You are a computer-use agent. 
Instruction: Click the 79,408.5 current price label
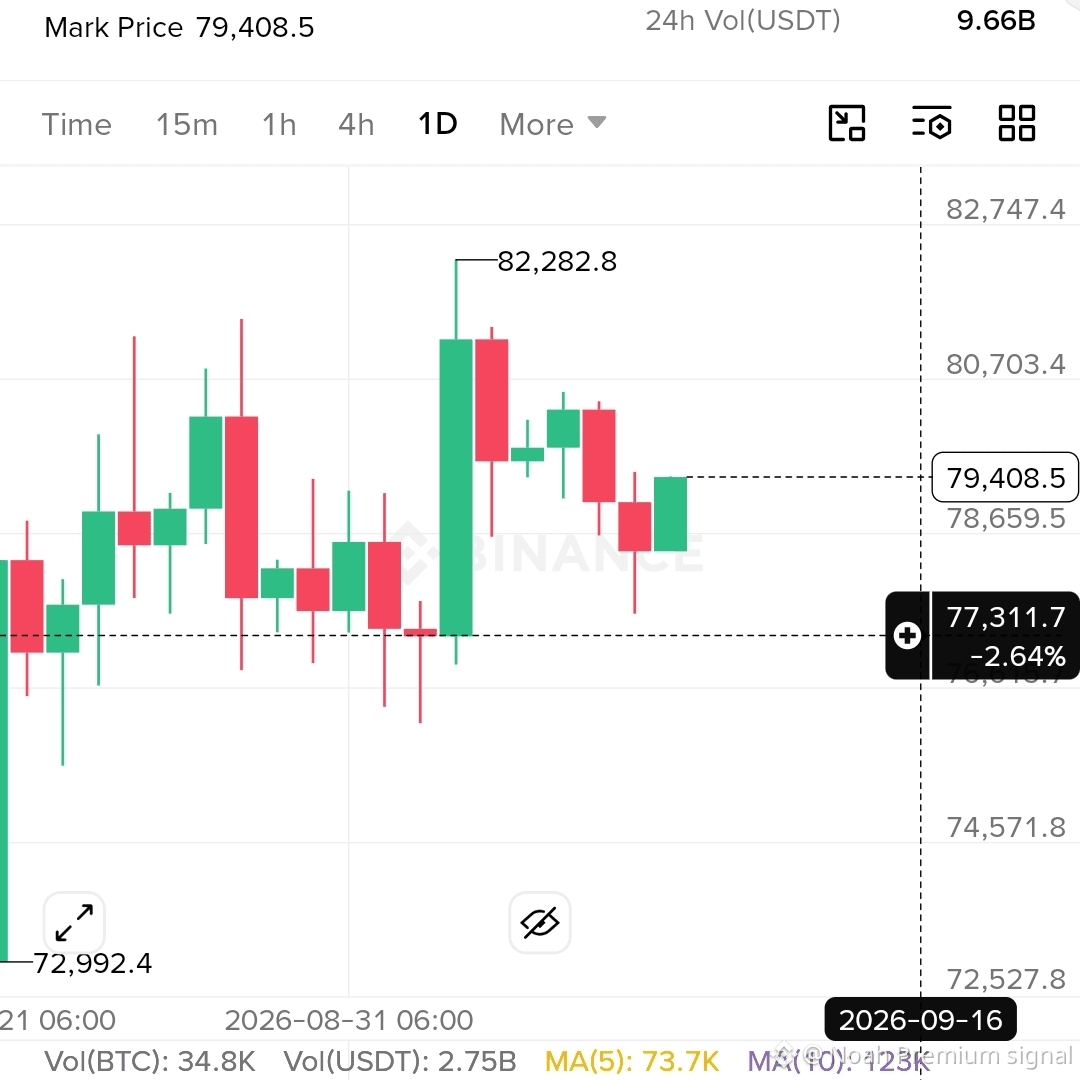(x=1005, y=477)
